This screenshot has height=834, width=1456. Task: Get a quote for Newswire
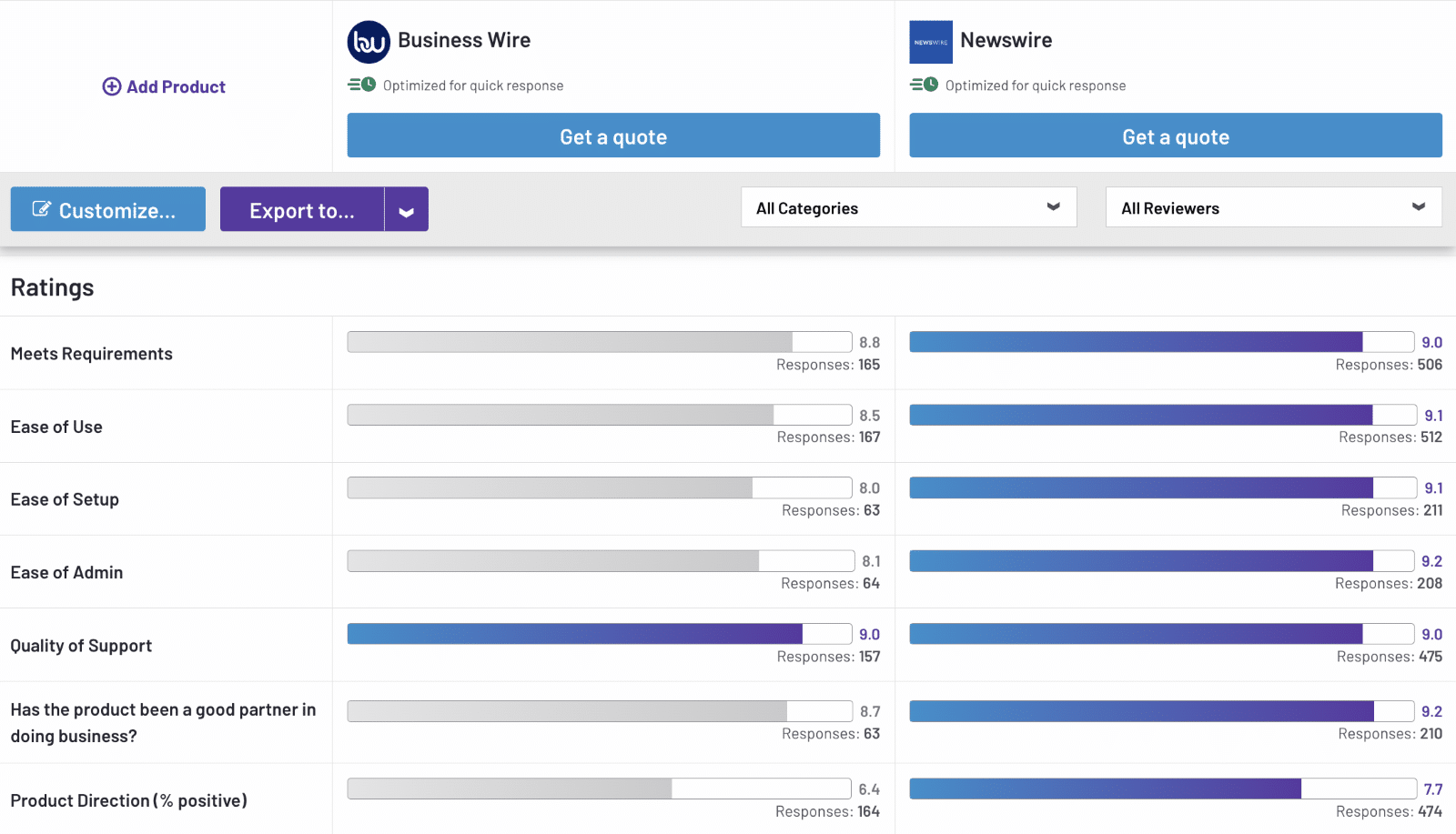[1176, 136]
